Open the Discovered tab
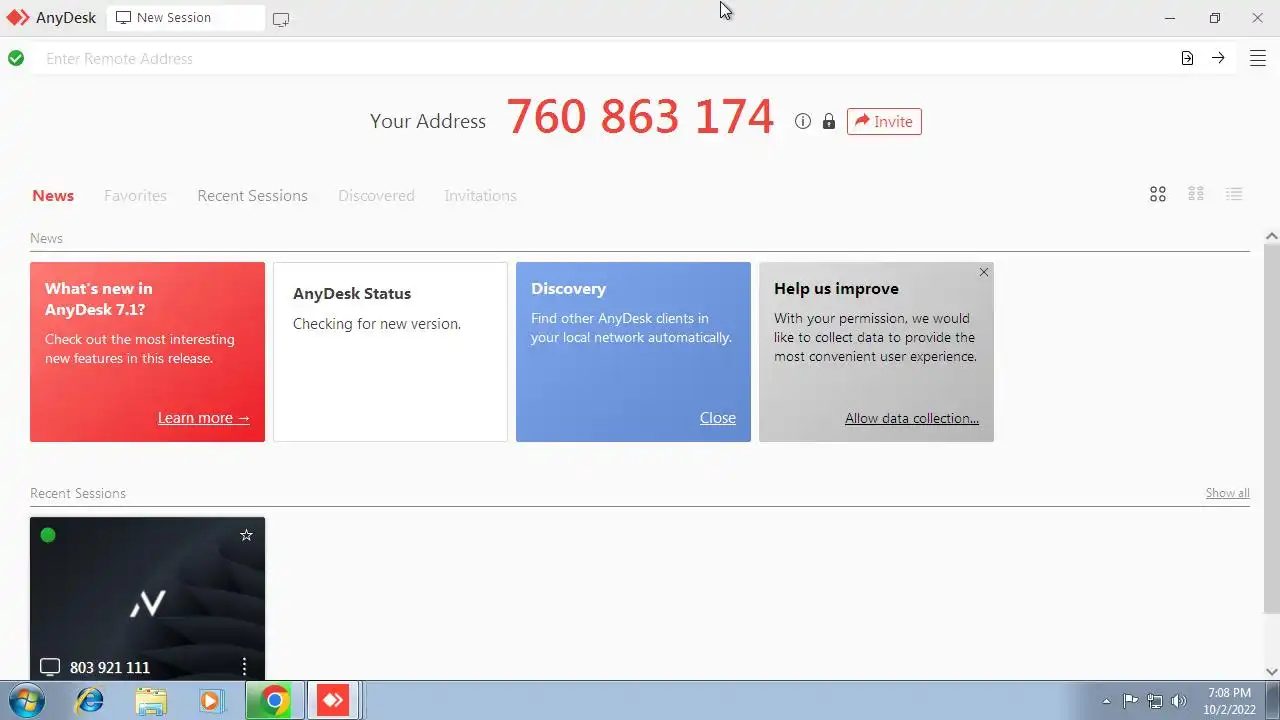Viewport: 1280px width, 720px height. coord(376,195)
